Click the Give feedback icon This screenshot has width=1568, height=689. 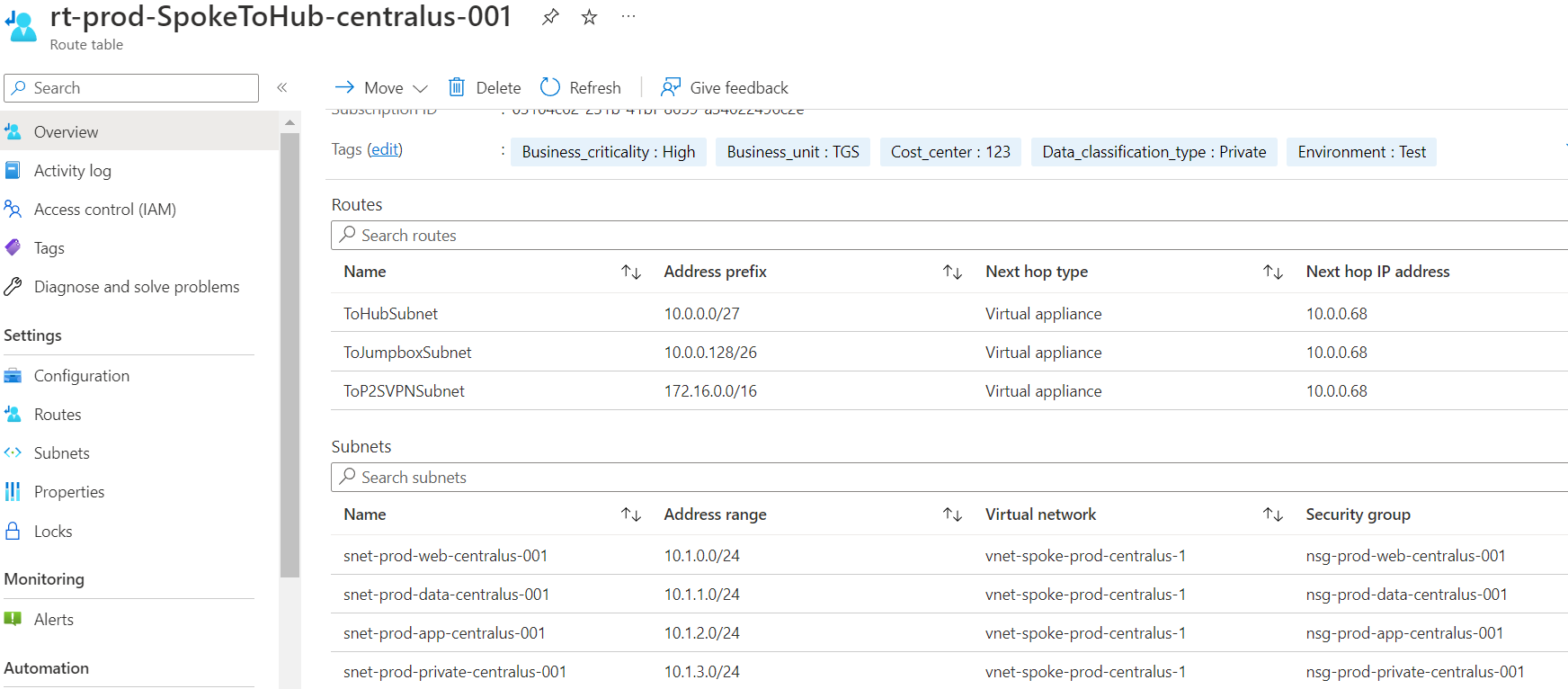pos(671,87)
